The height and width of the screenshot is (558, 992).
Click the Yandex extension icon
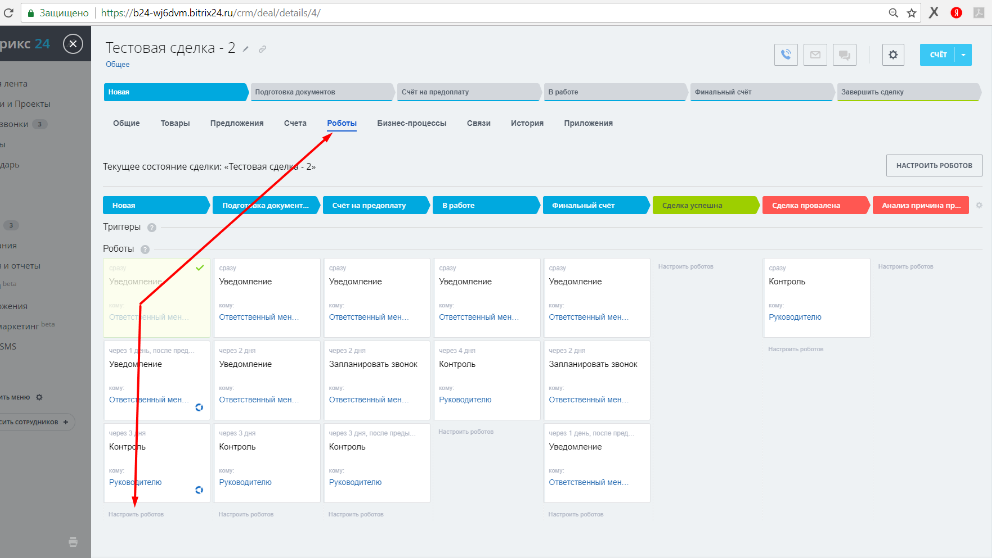[956, 13]
